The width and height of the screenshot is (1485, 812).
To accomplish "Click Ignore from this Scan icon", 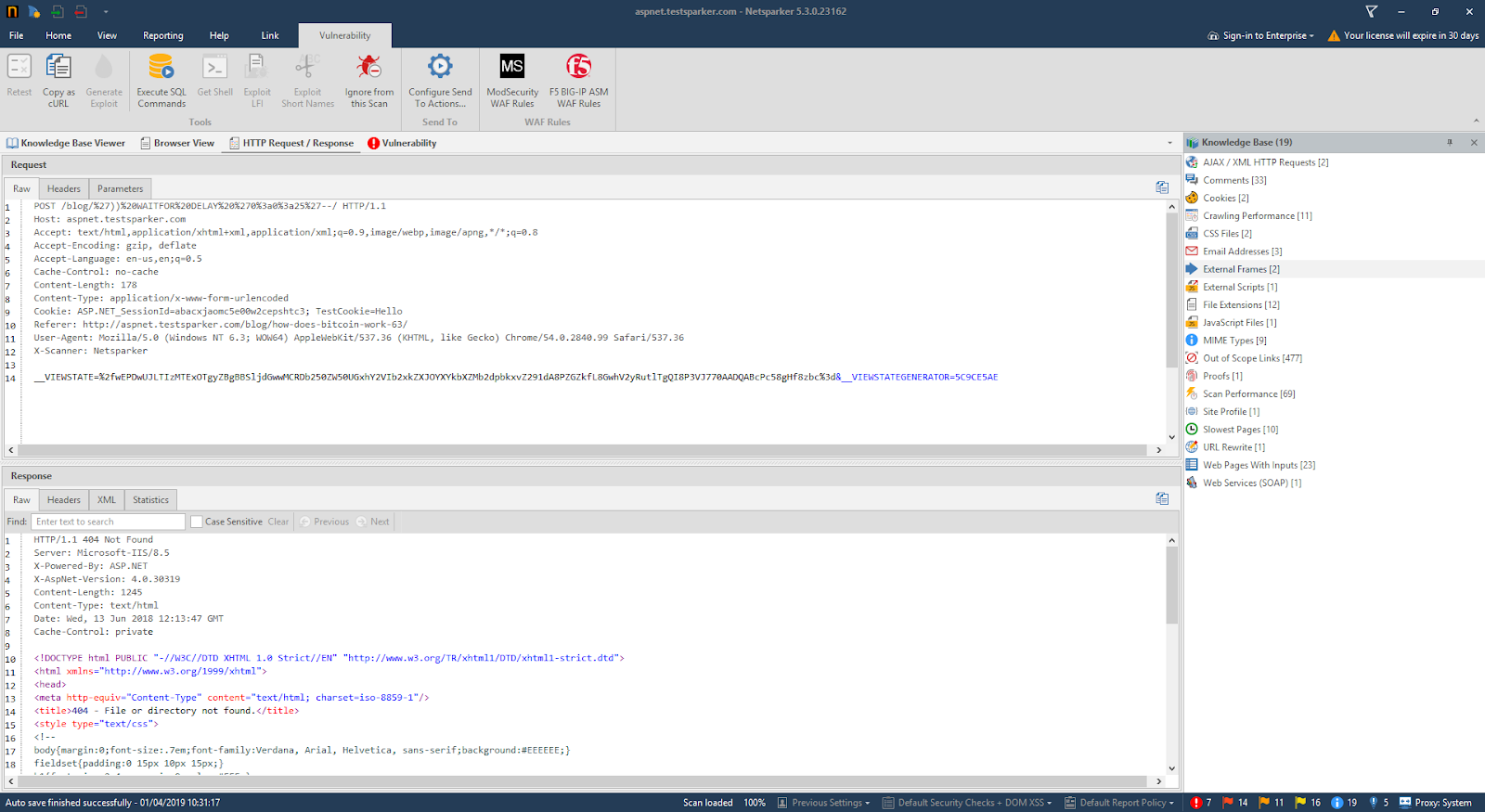I will (369, 69).
